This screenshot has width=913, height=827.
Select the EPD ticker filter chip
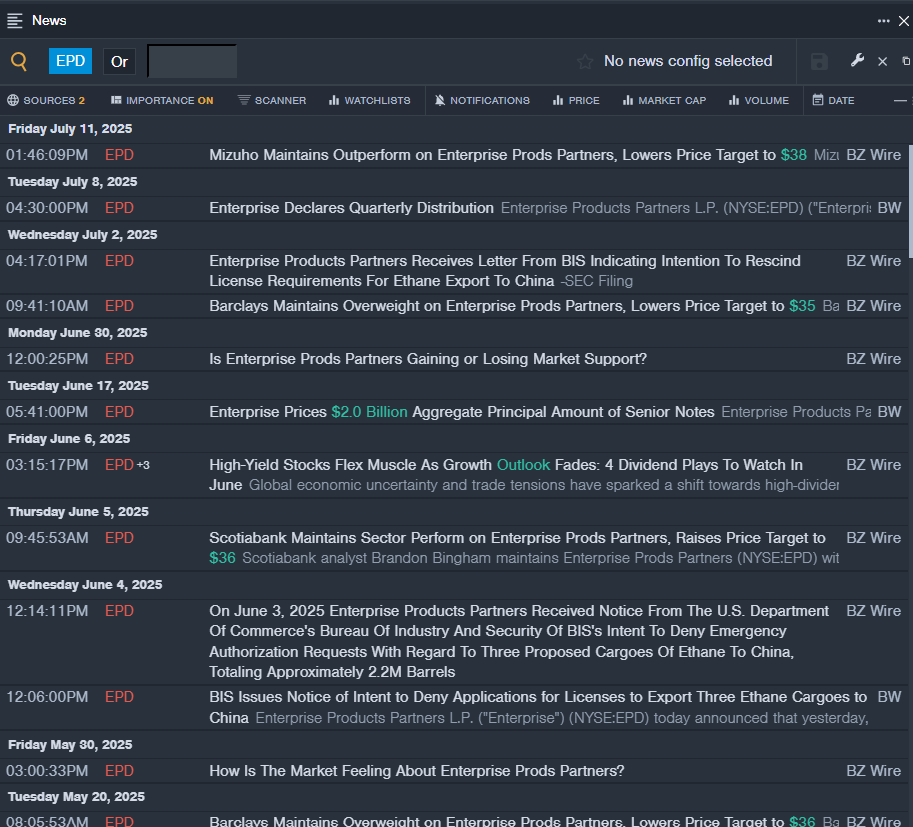(70, 61)
